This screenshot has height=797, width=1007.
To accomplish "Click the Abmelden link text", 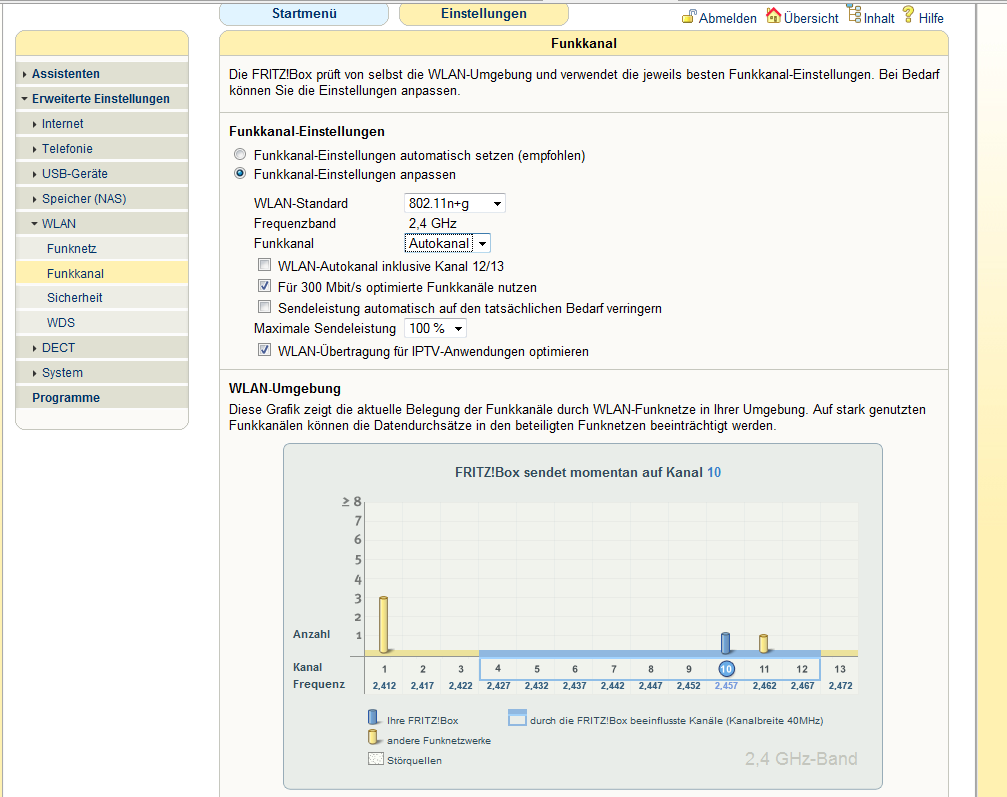I will (x=728, y=19).
